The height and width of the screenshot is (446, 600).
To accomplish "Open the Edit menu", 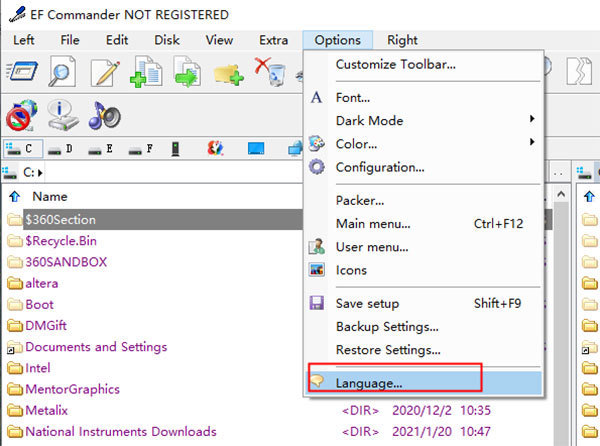I will click(x=117, y=40).
